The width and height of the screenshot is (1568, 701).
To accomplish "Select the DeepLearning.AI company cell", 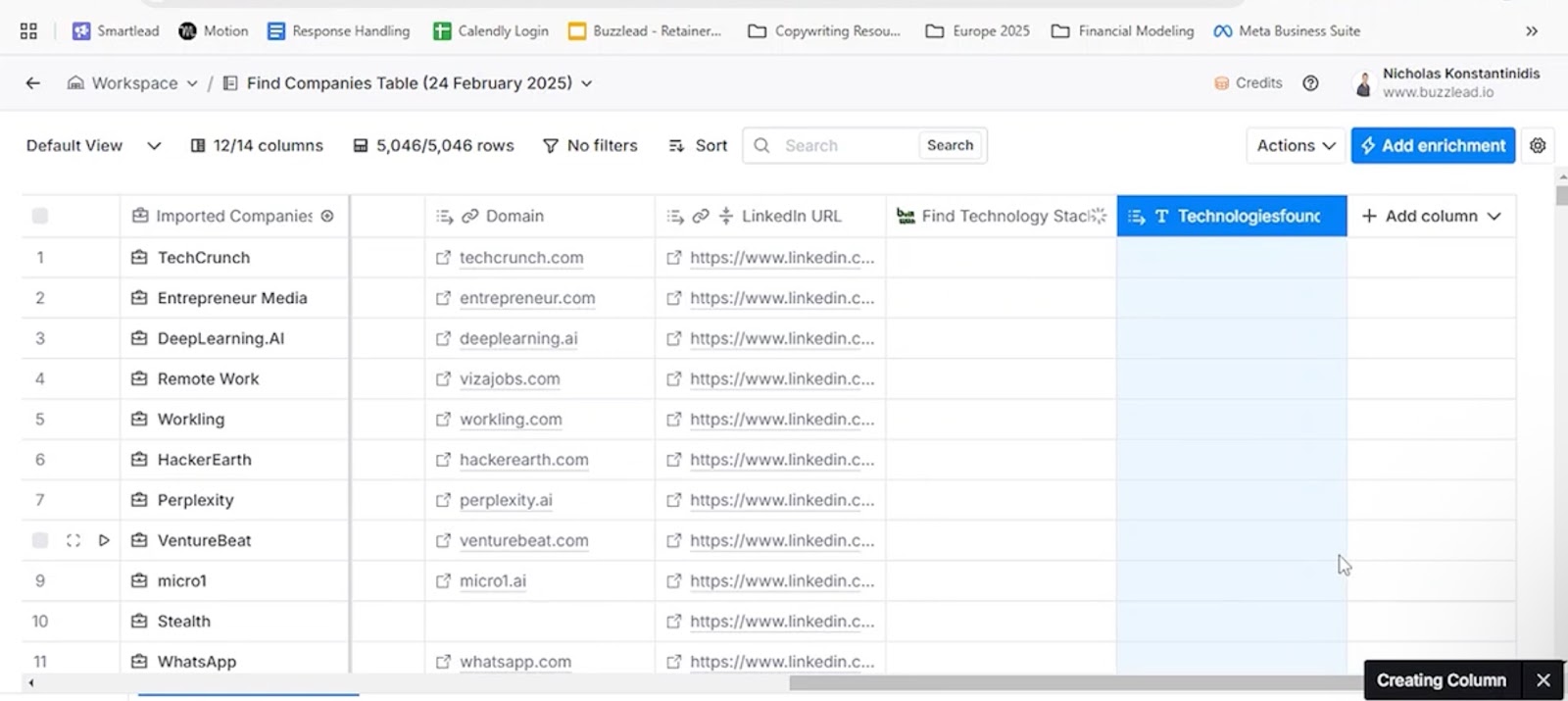I will (x=234, y=338).
